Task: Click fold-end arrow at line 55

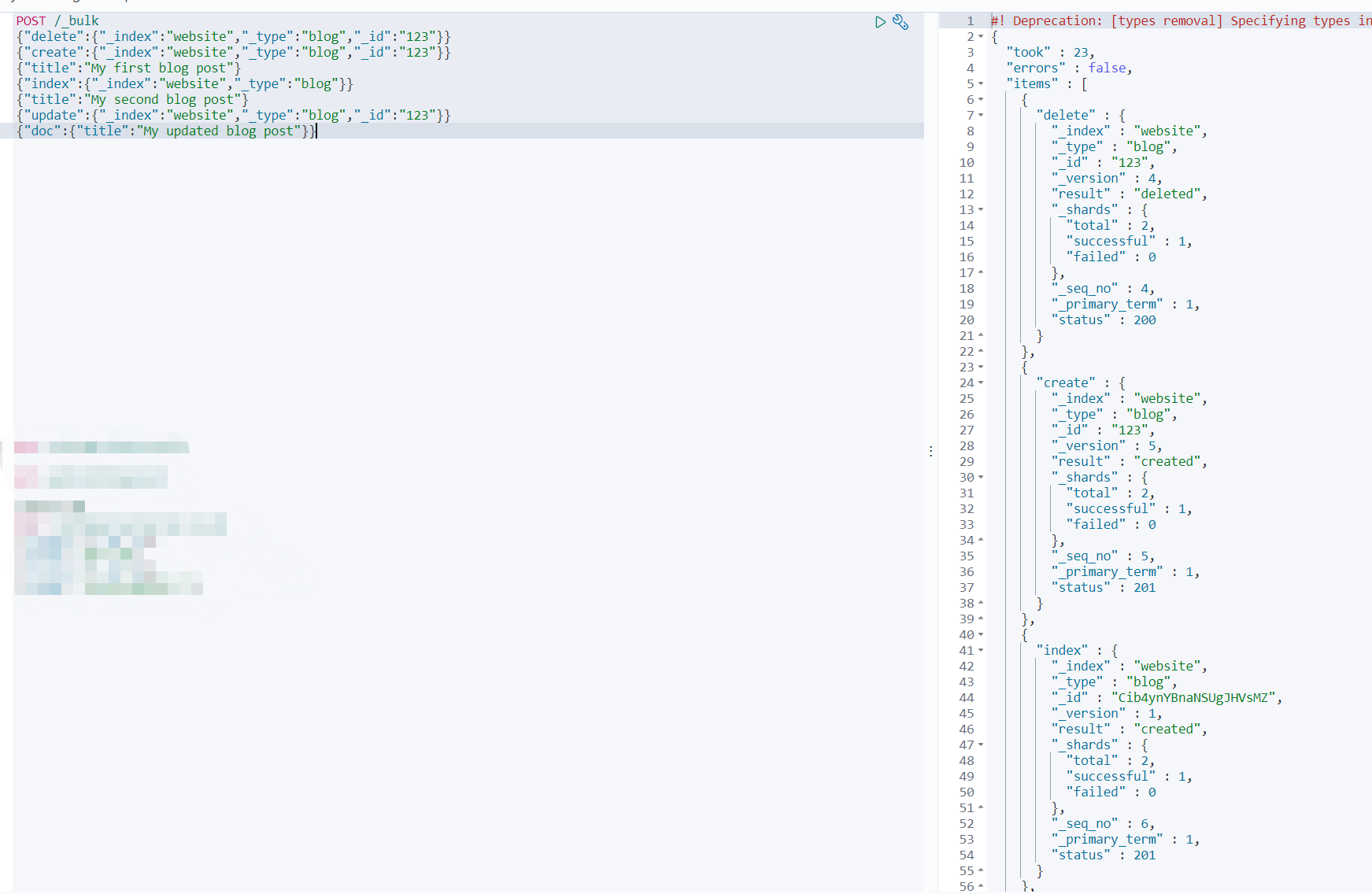Action: click(x=981, y=870)
